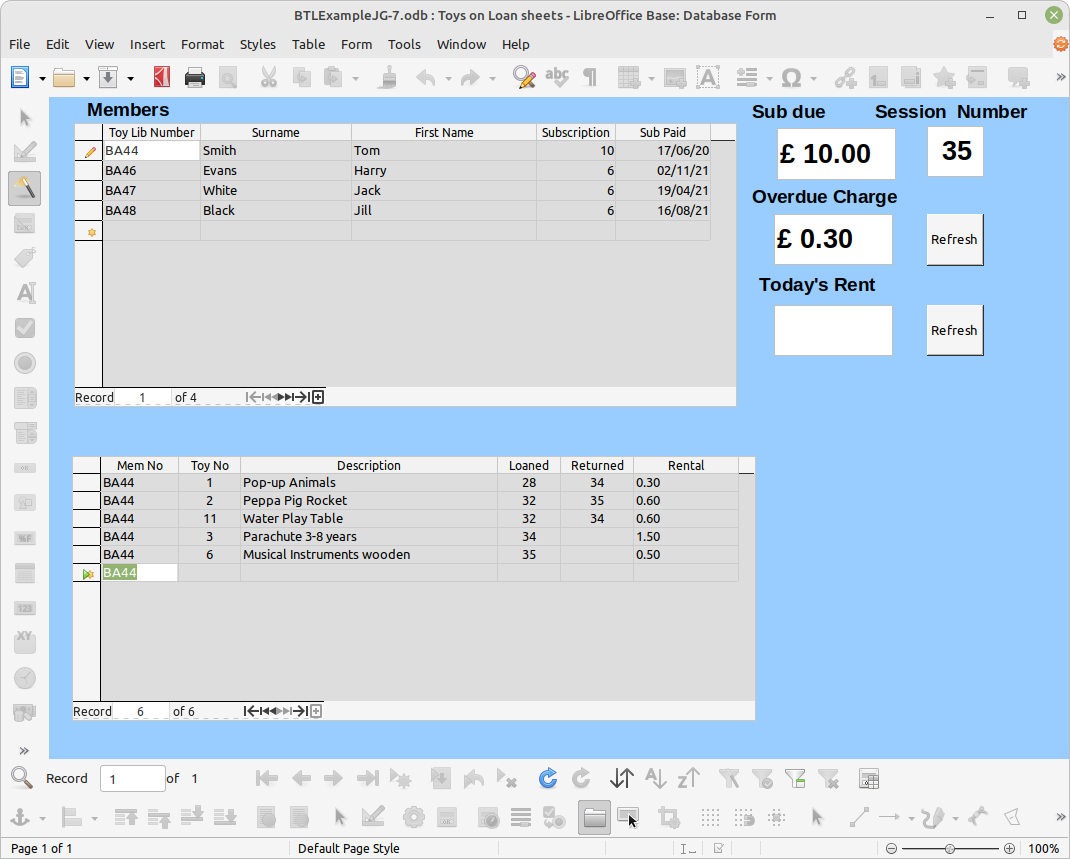The height and width of the screenshot is (859, 1070).
Task: Open the Form menu
Action: click(x=356, y=44)
